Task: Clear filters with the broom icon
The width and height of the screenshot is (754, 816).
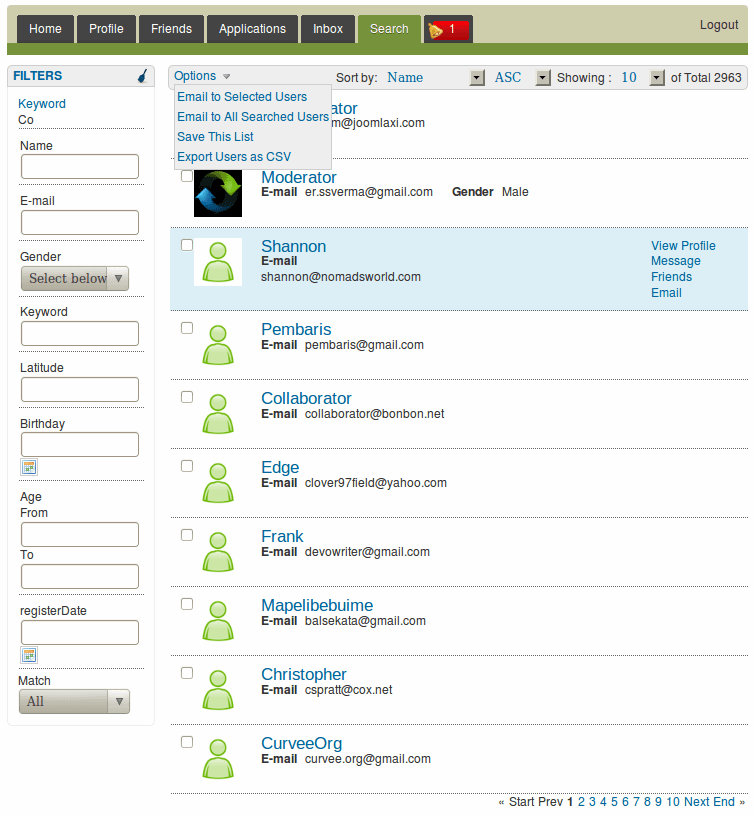Action: [x=142, y=76]
